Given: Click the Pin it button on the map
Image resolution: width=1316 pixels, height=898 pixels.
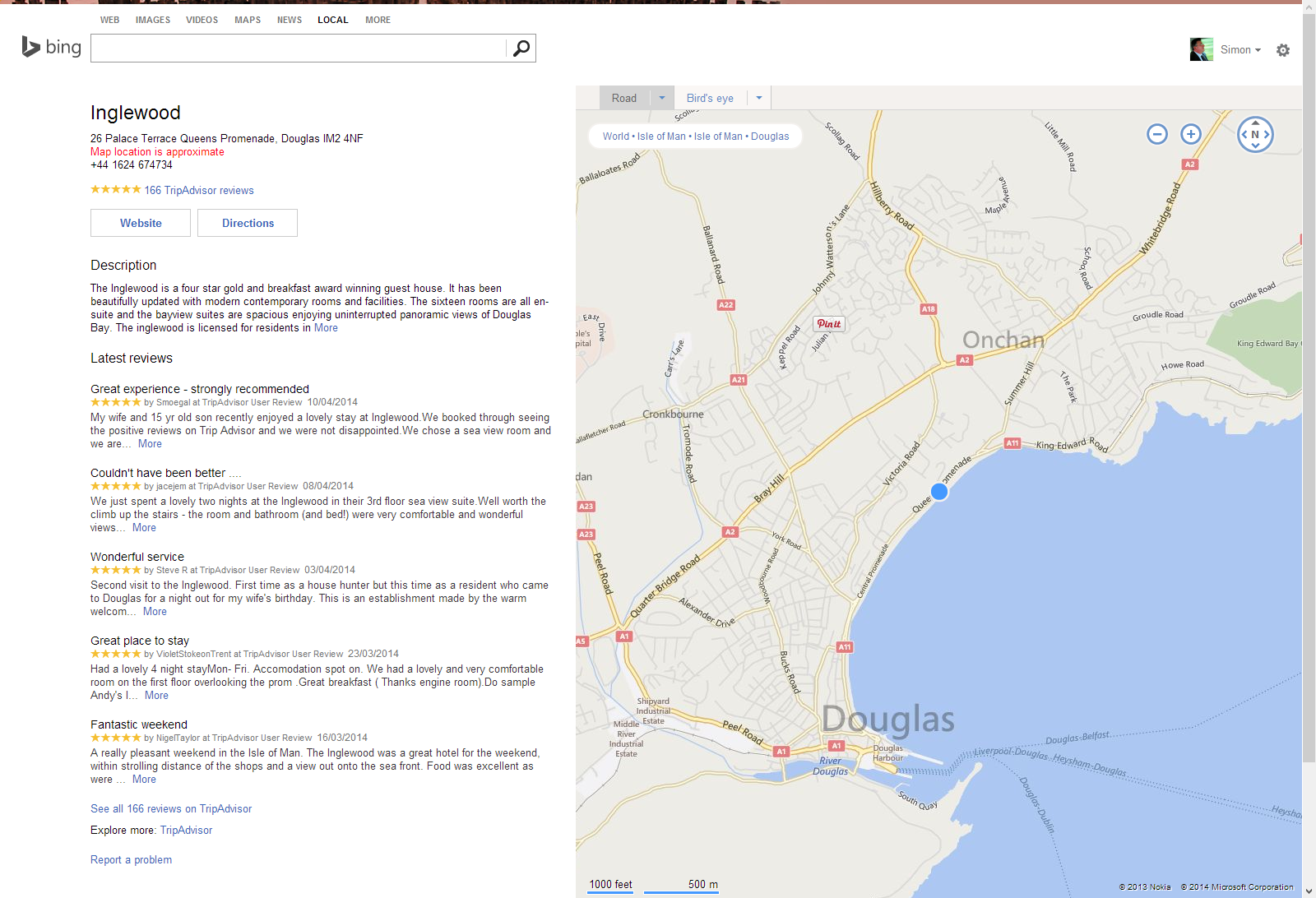Looking at the screenshot, I should (829, 324).
